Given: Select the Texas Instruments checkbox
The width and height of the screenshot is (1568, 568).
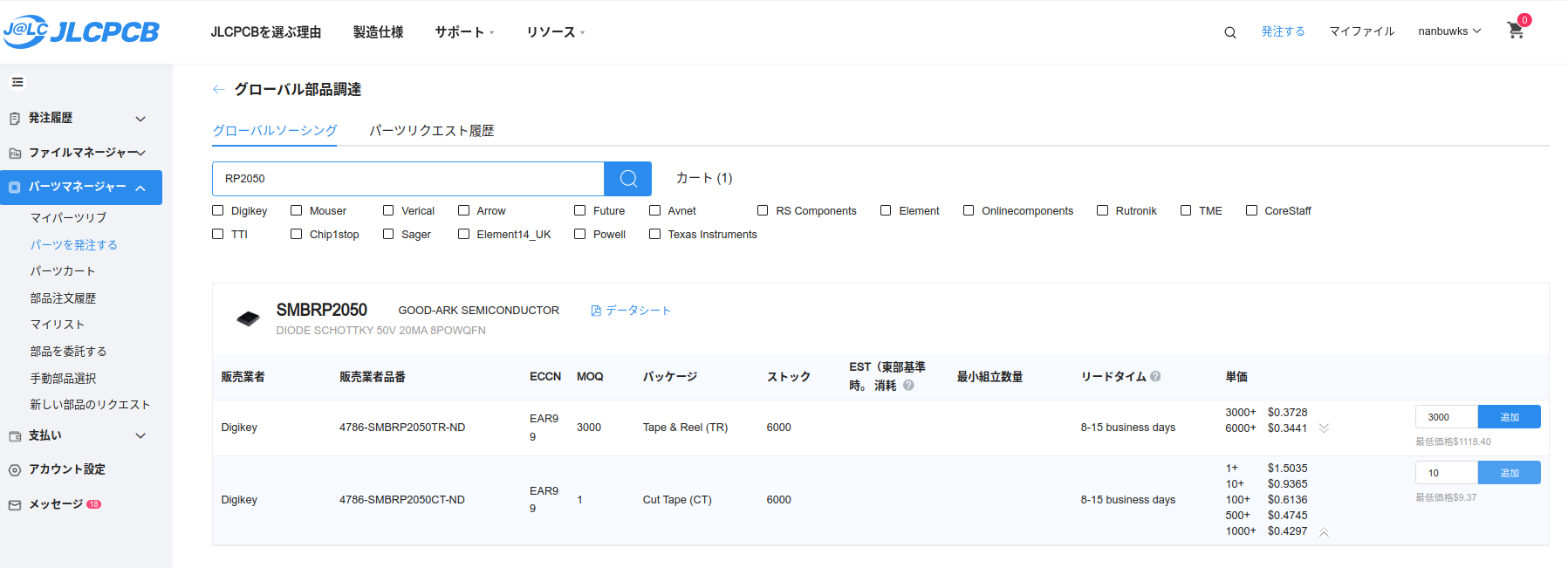Looking at the screenshot, I should (x=655, y=234).
